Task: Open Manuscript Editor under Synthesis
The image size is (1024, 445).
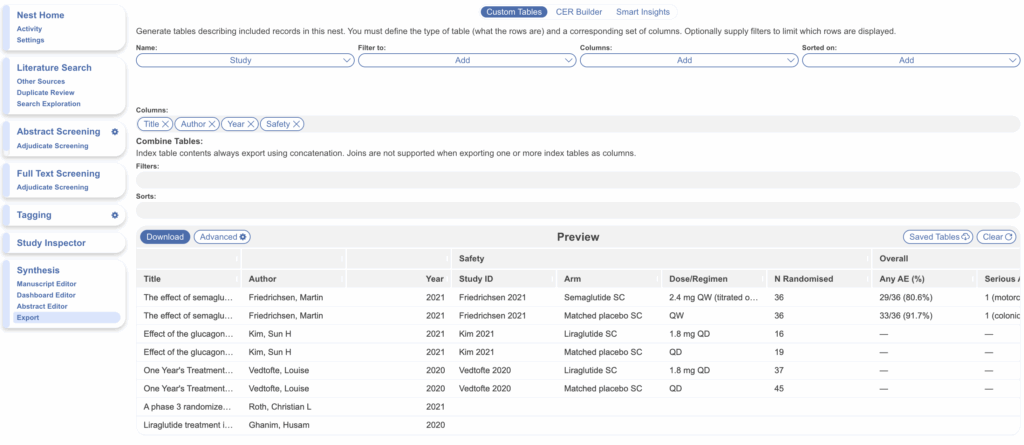Action: point(48,284)
